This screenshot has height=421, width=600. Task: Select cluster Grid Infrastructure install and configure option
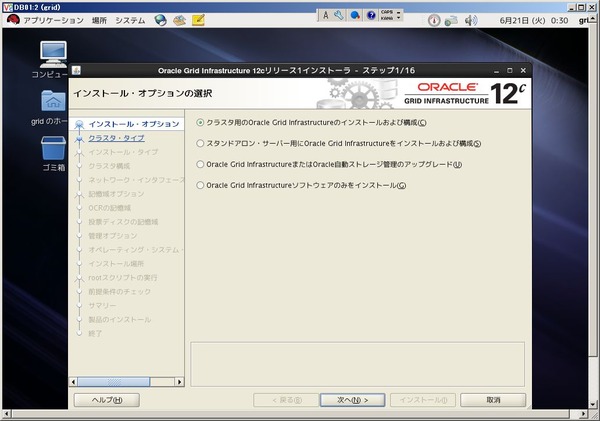(x=200, y=122)
